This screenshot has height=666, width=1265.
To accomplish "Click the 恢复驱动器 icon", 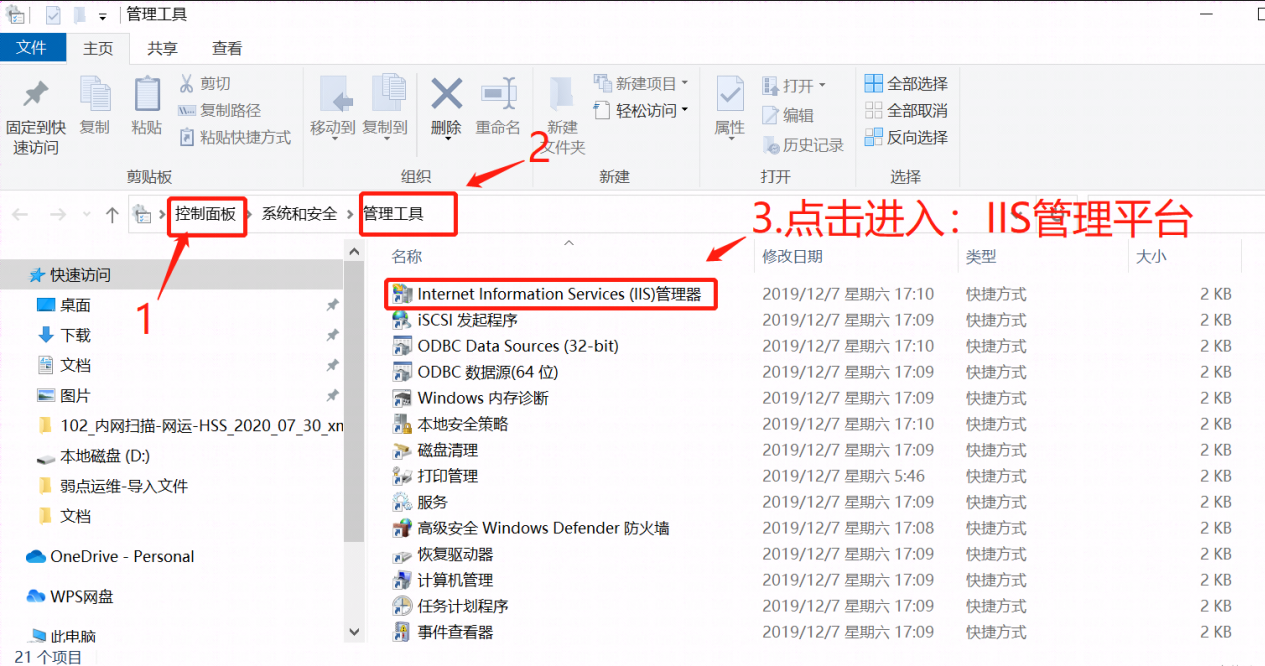I will coord(402,554).
